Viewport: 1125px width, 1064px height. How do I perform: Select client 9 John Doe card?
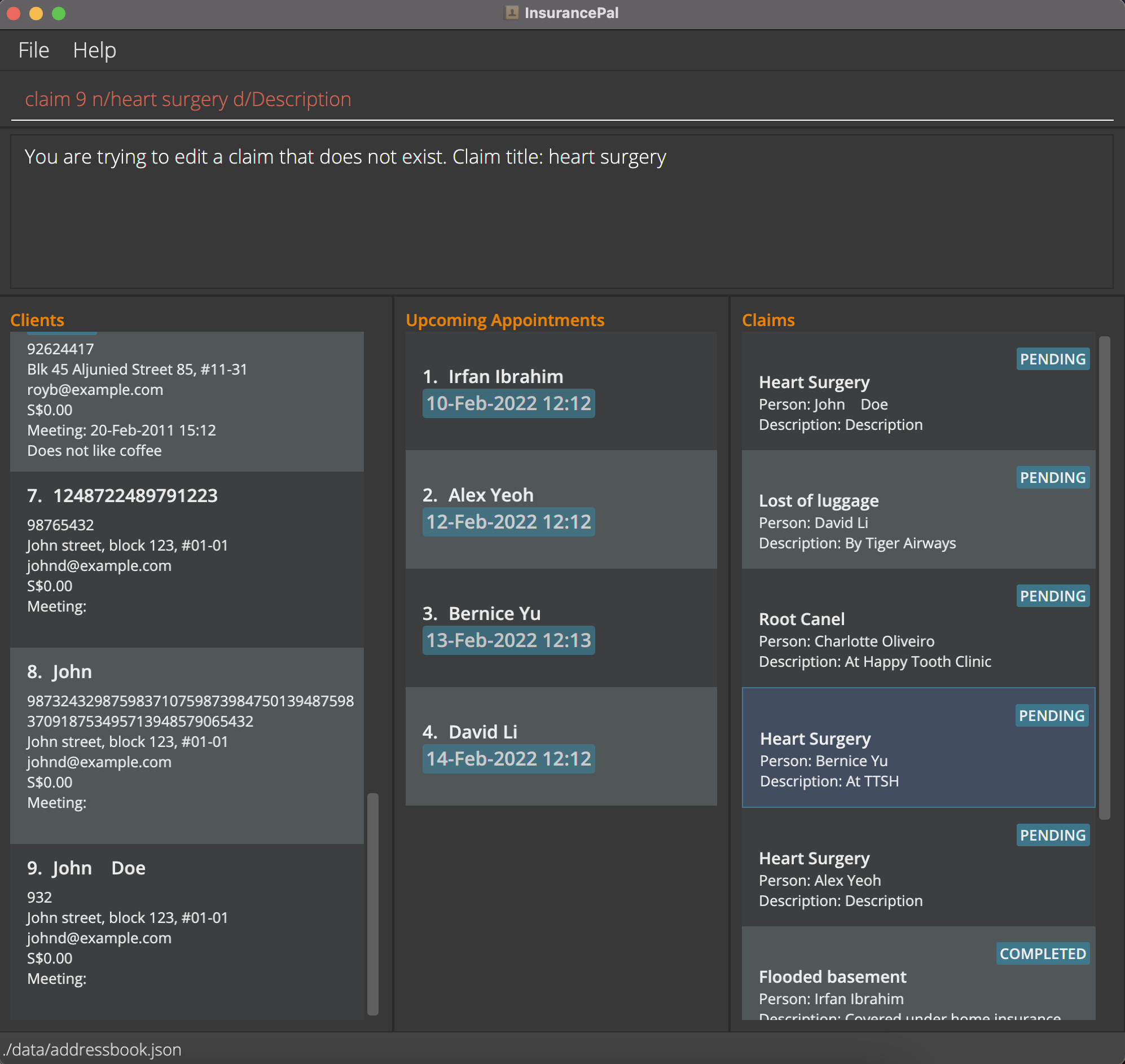tap(187, 930)
